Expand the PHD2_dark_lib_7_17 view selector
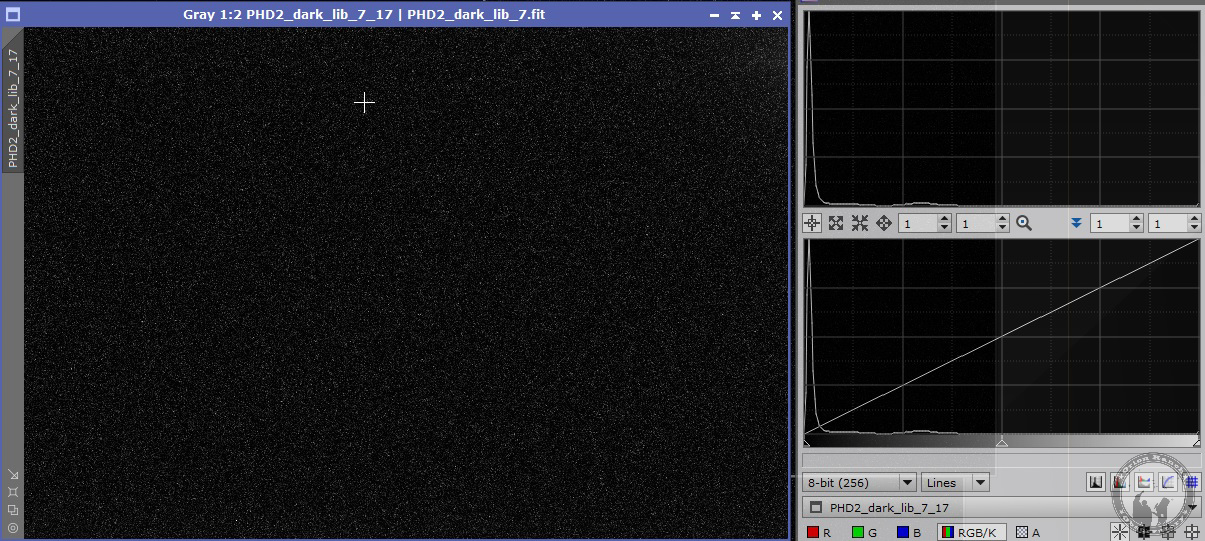1205x541 pixels. tap(1191, 508)
